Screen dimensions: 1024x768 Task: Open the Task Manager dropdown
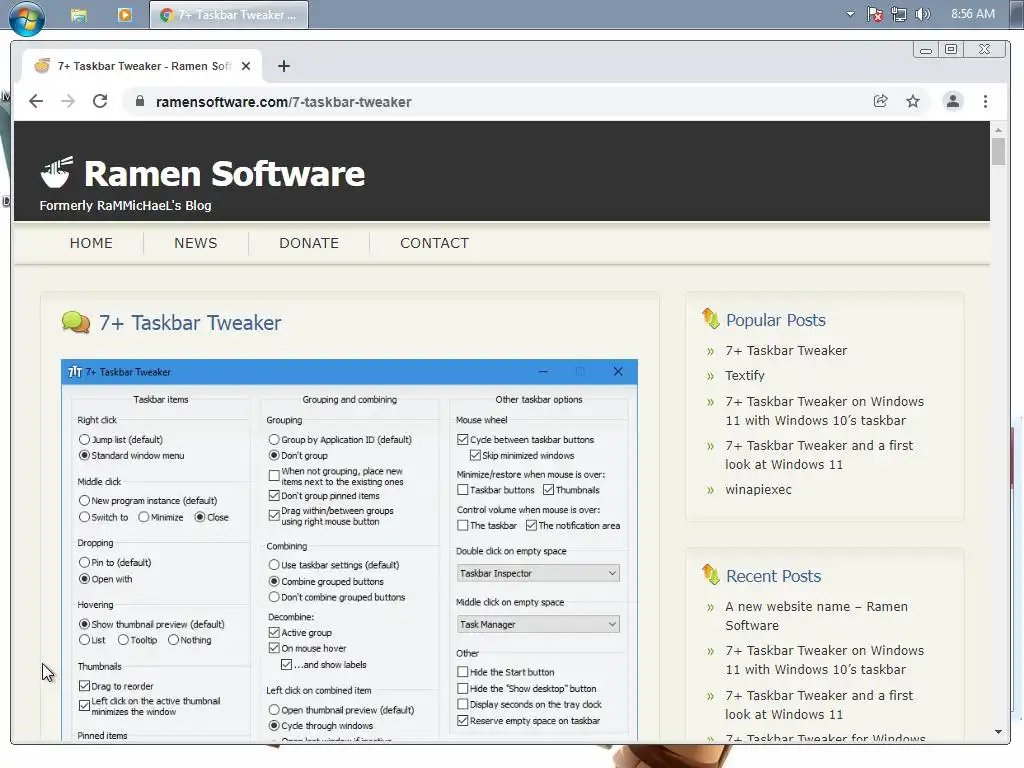[538, 624]
